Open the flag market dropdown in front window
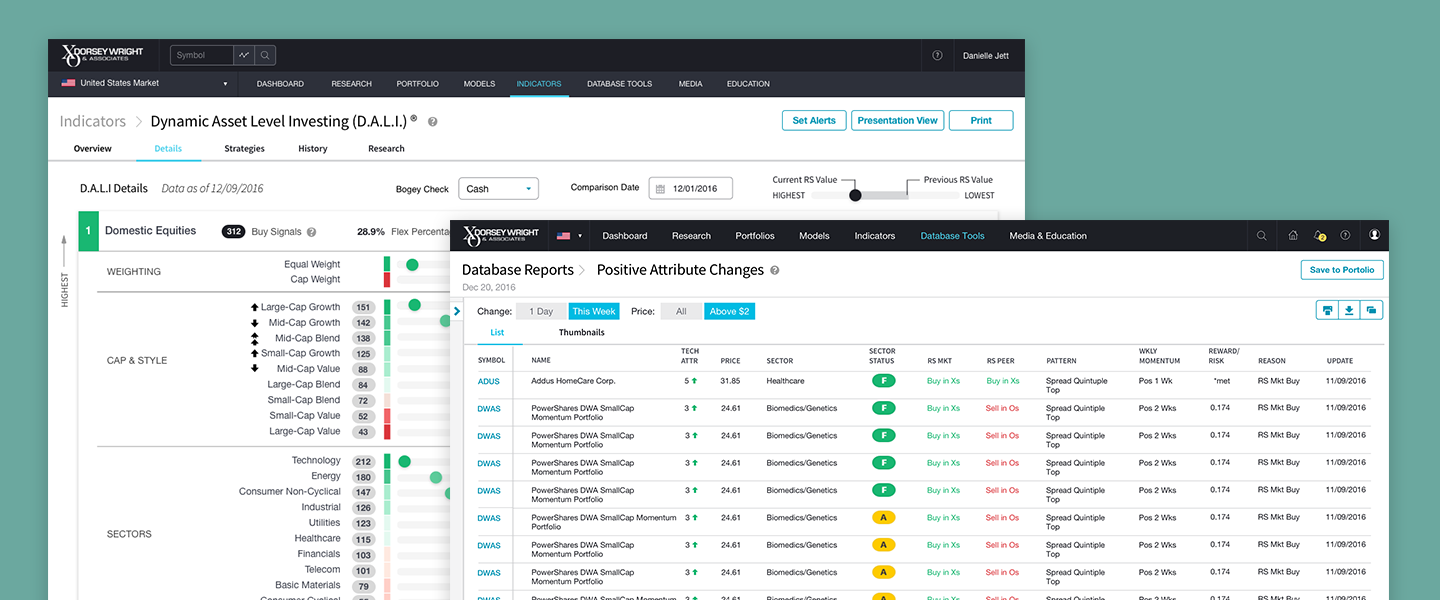This screenshot has width=1440, height=600. tap(568, 236)
